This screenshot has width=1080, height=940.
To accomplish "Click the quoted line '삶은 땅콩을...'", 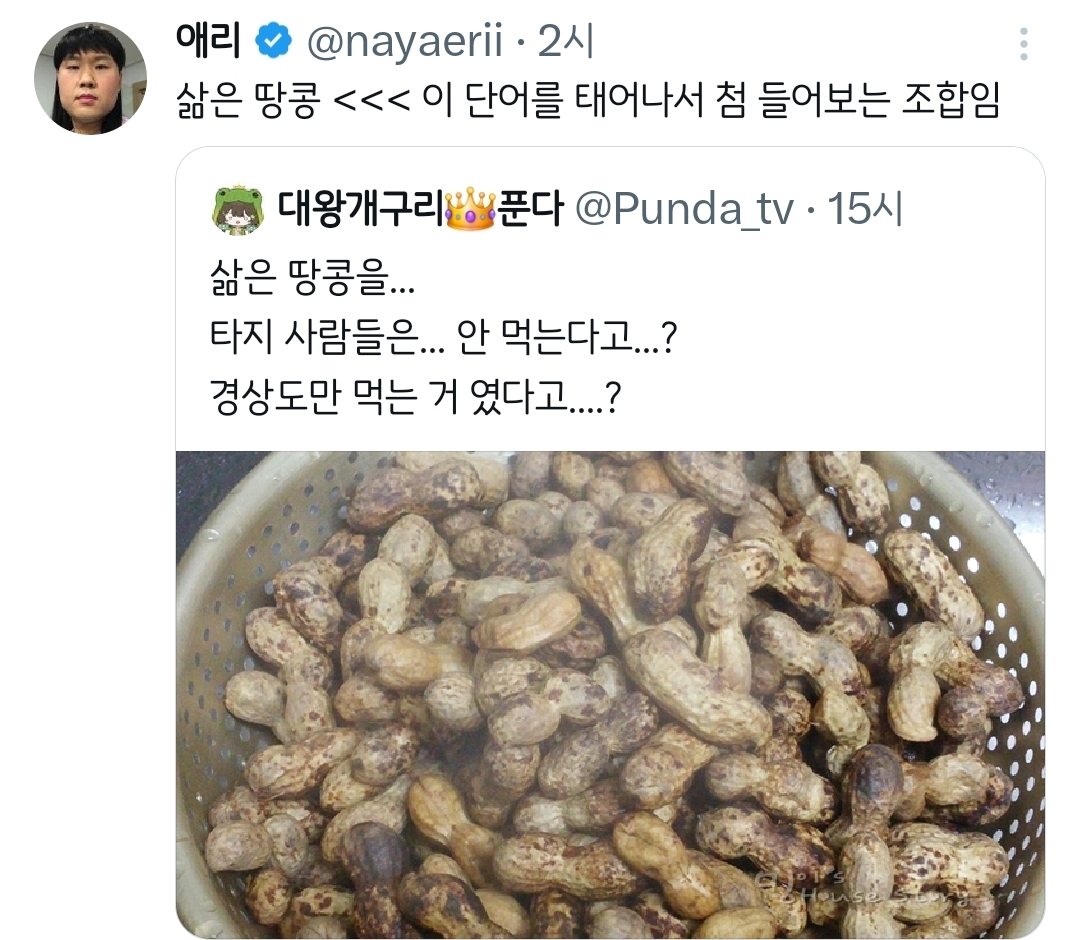I will click(x=312, y=277).
